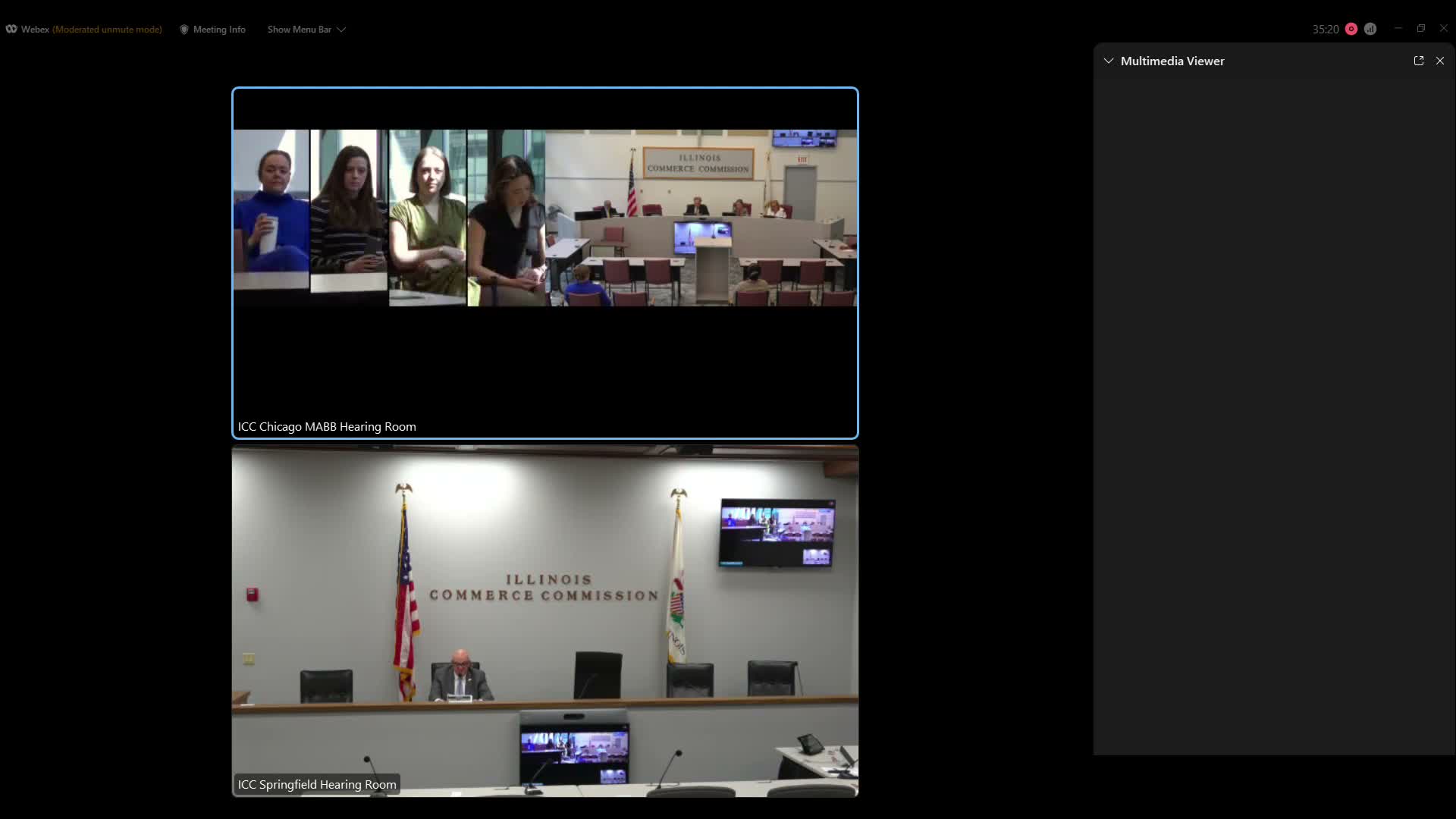Open the network signal quality indicator
The width and height of the screenshot is (1456, 819).
[1370, 30]
